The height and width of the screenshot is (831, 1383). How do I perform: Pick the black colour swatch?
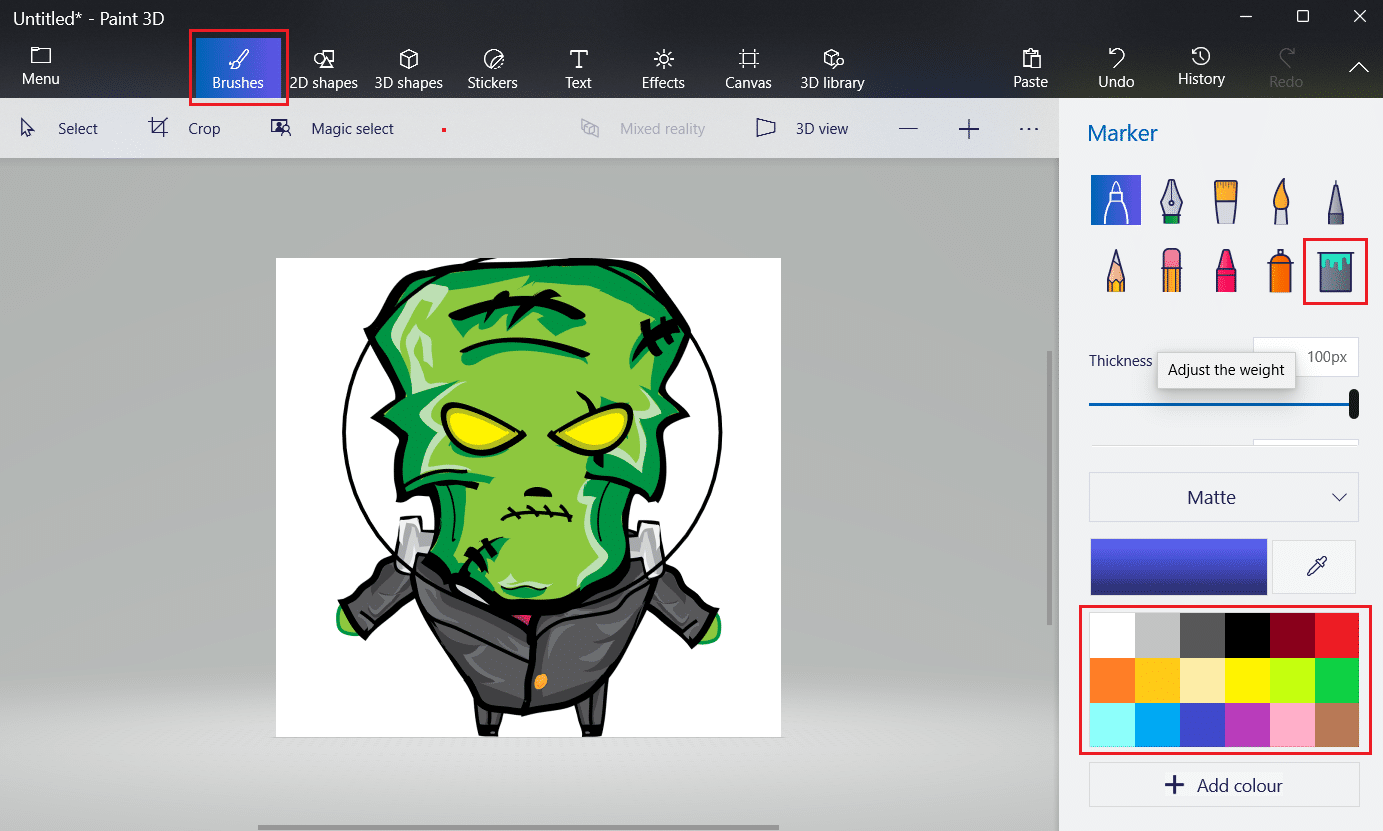[1247, 635]
